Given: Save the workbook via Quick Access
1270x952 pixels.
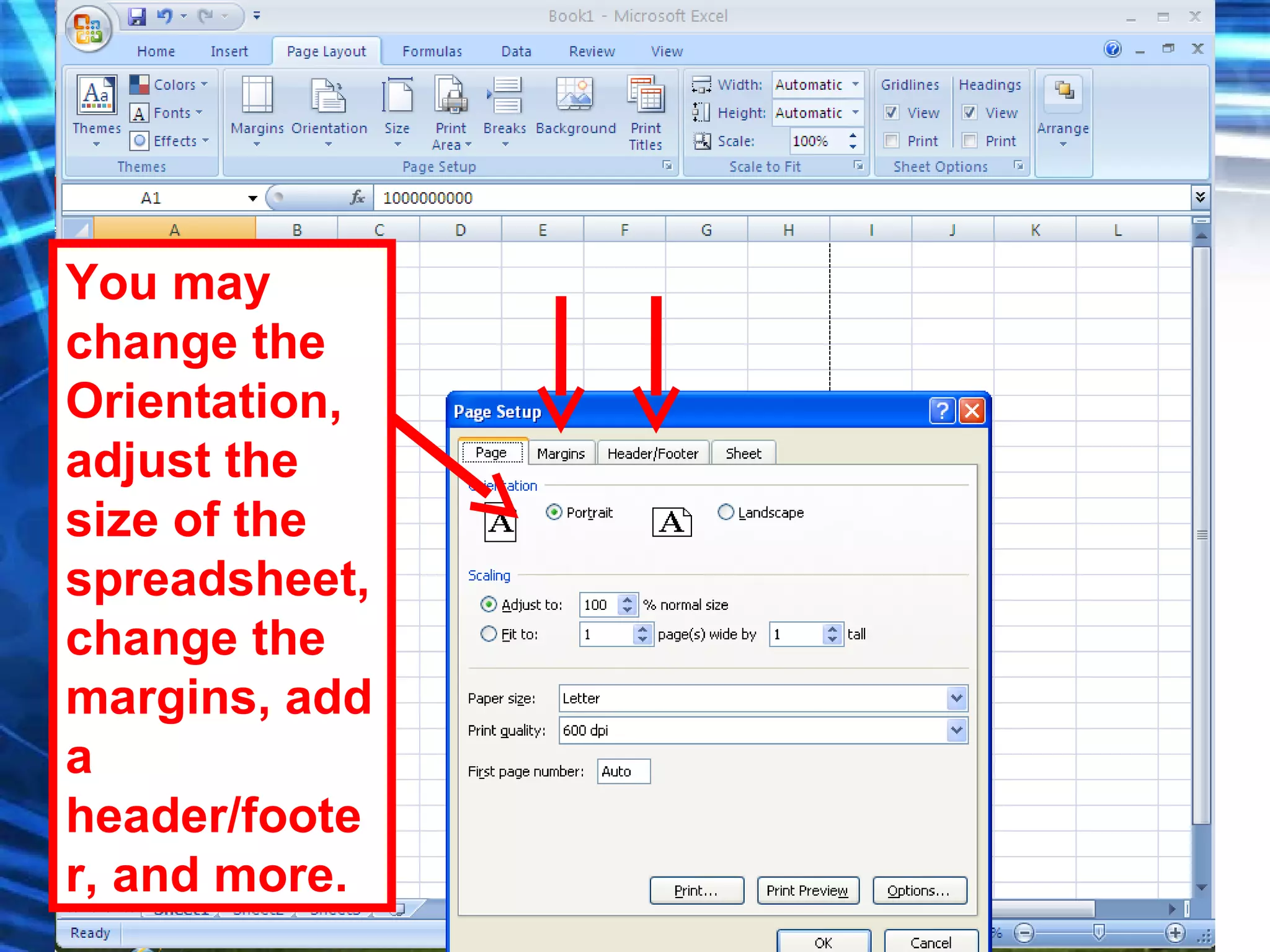Looking at the screenshot, I should pyautogui.click(x=137, y=17).
